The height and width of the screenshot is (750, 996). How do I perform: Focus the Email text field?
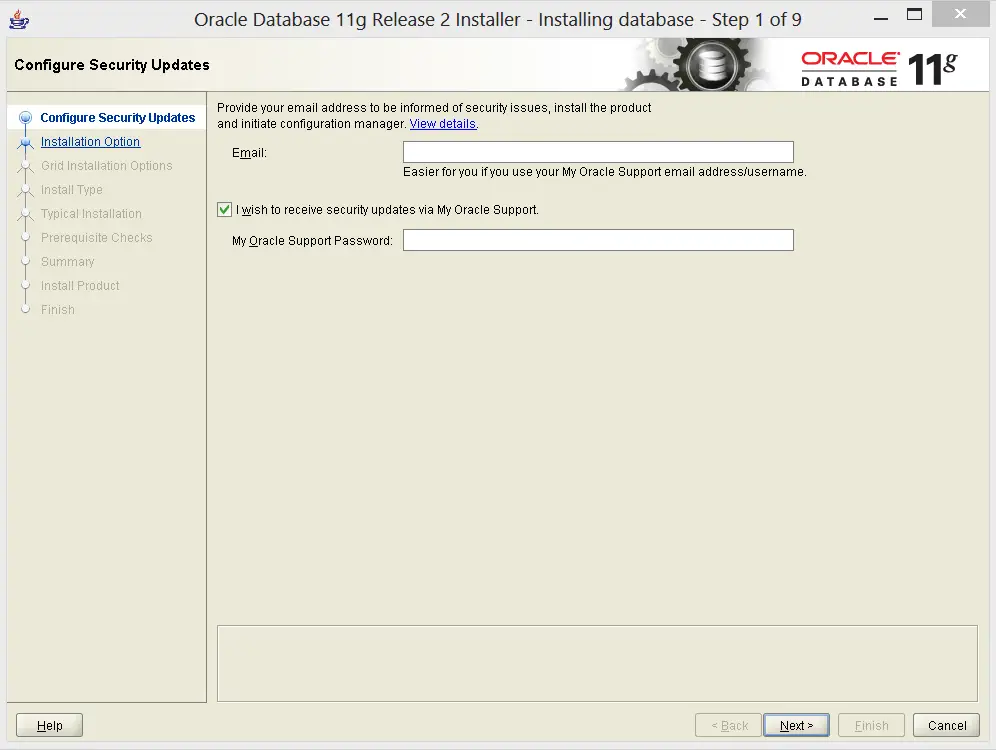coord(597,152)
